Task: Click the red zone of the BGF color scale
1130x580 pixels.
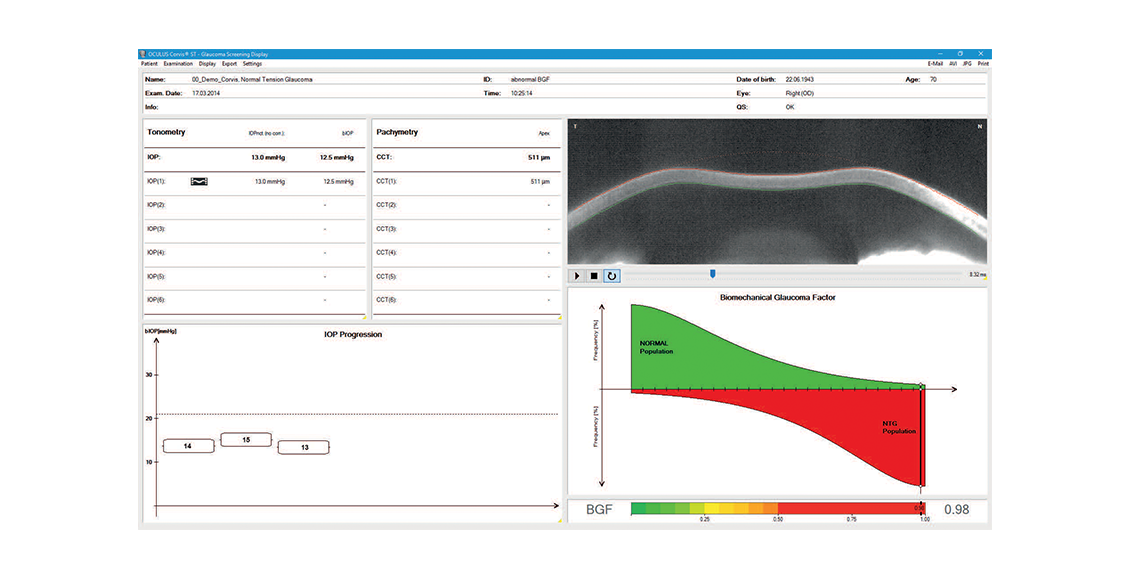Action: (x=850, y=509)
